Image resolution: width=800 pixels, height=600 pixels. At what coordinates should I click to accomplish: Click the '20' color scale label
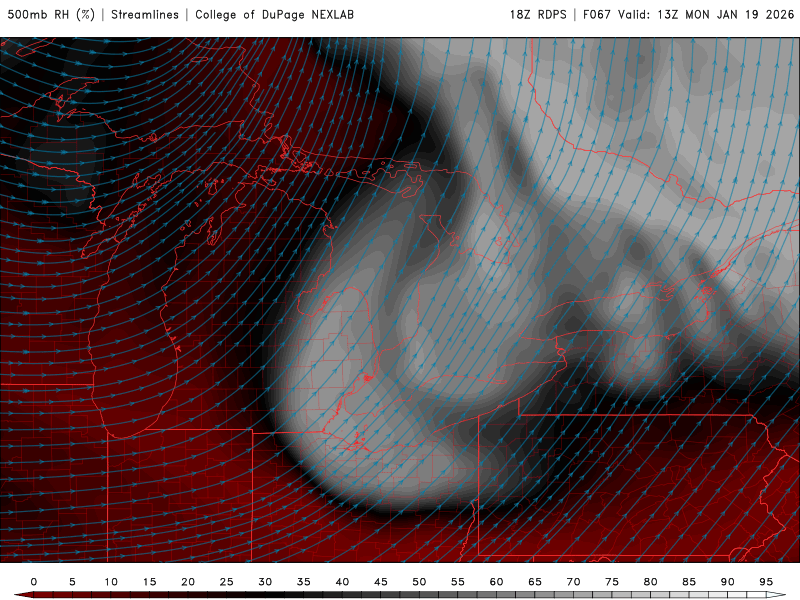coord(188,582)
